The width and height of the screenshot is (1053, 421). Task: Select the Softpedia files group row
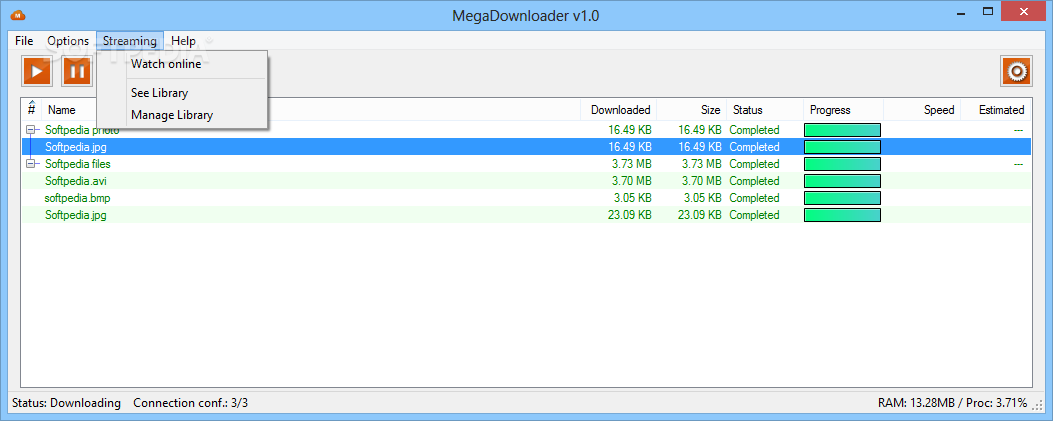(x=526, y=164)
